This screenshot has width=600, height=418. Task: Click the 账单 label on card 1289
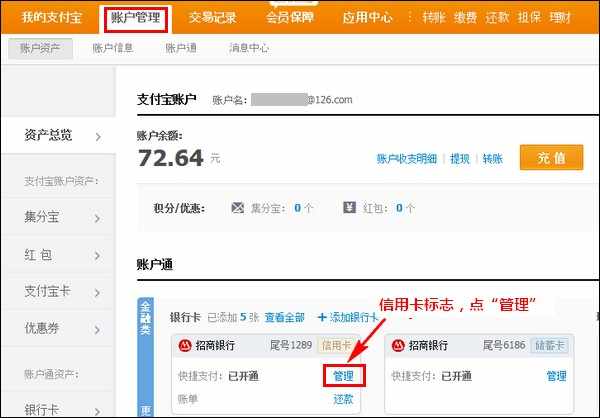pos(188,399)
